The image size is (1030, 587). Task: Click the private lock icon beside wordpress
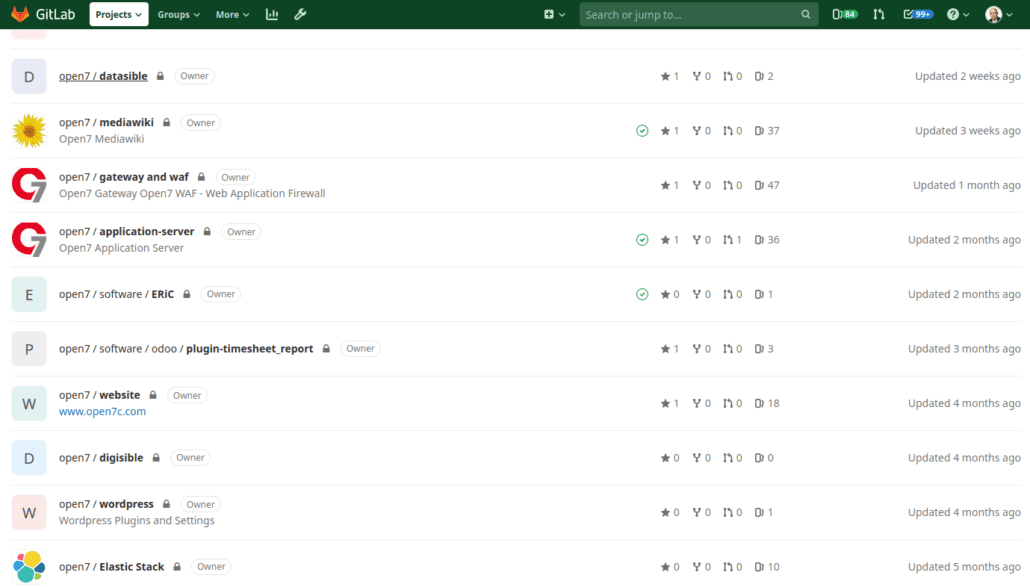pyautogui.click(x=166, y=504)
